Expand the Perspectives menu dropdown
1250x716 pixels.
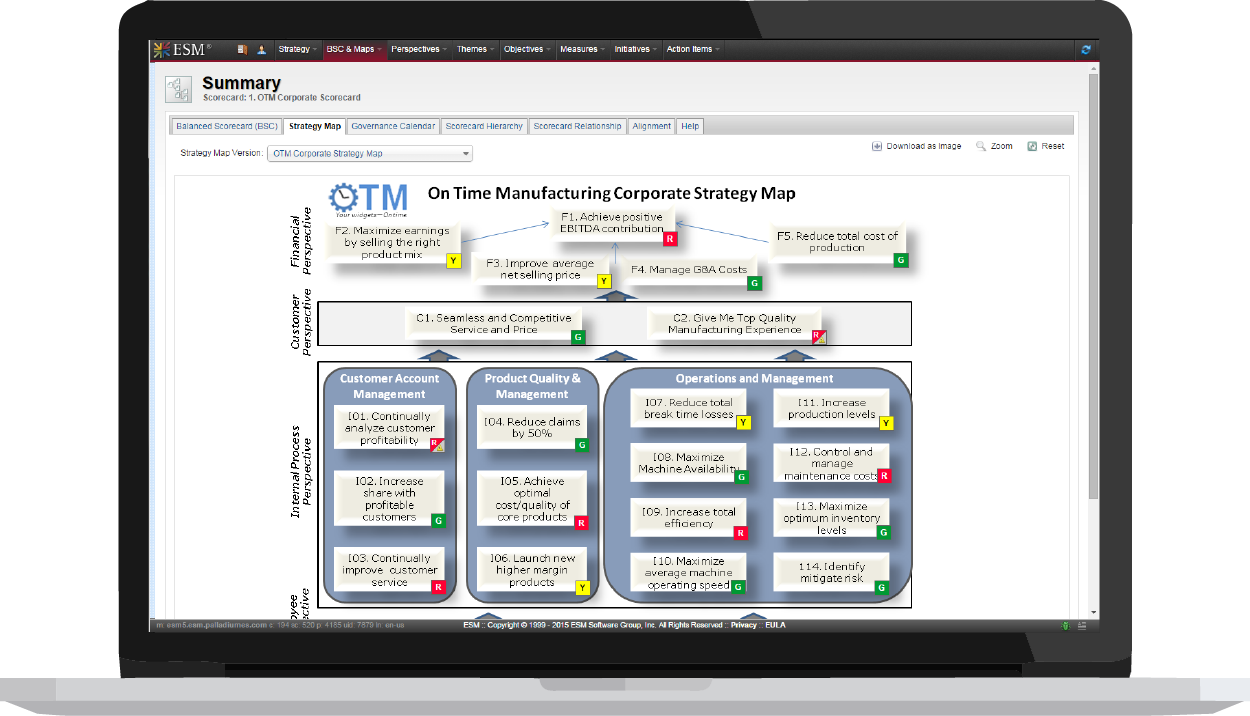click(x=418, y=49)
